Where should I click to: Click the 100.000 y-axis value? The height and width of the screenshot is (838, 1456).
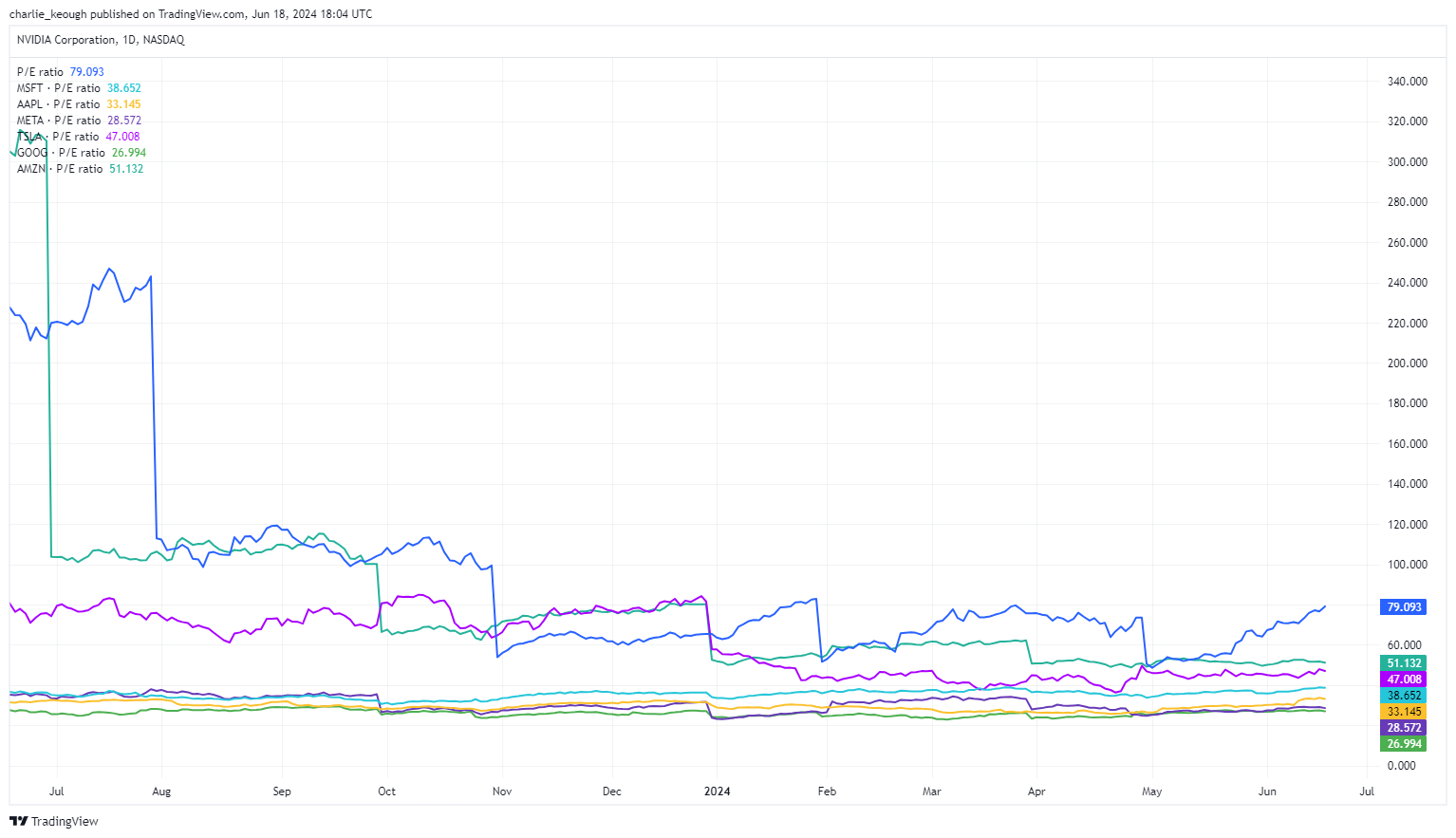pyautogui.click(x=1407, y=565)
